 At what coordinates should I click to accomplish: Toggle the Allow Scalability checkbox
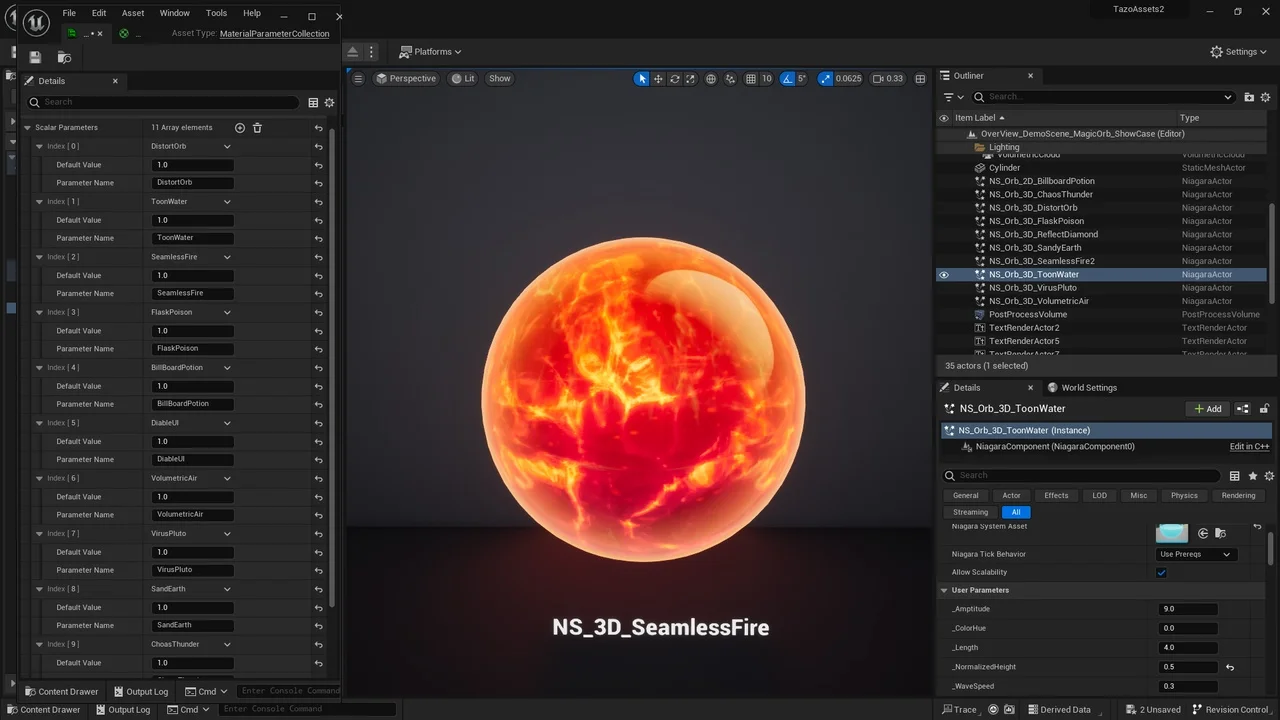coord(1161,573)
